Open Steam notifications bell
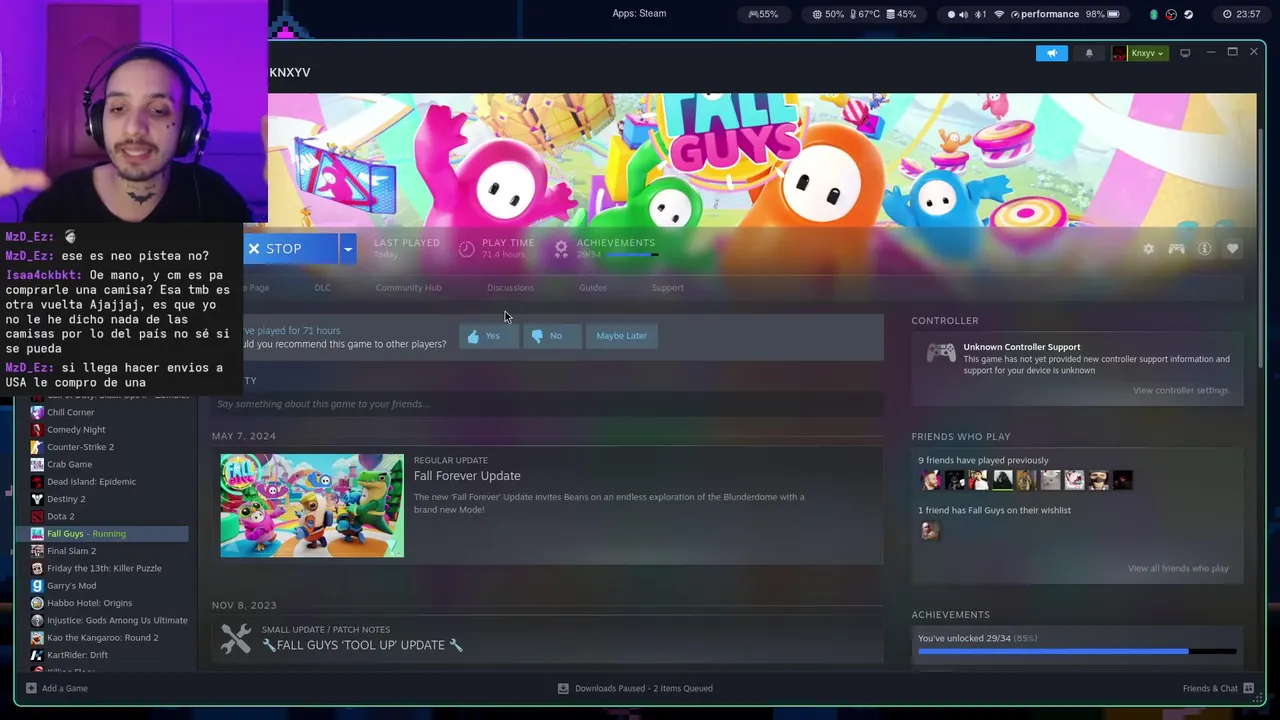The image size is (1280, 720). pos(1089,53)
